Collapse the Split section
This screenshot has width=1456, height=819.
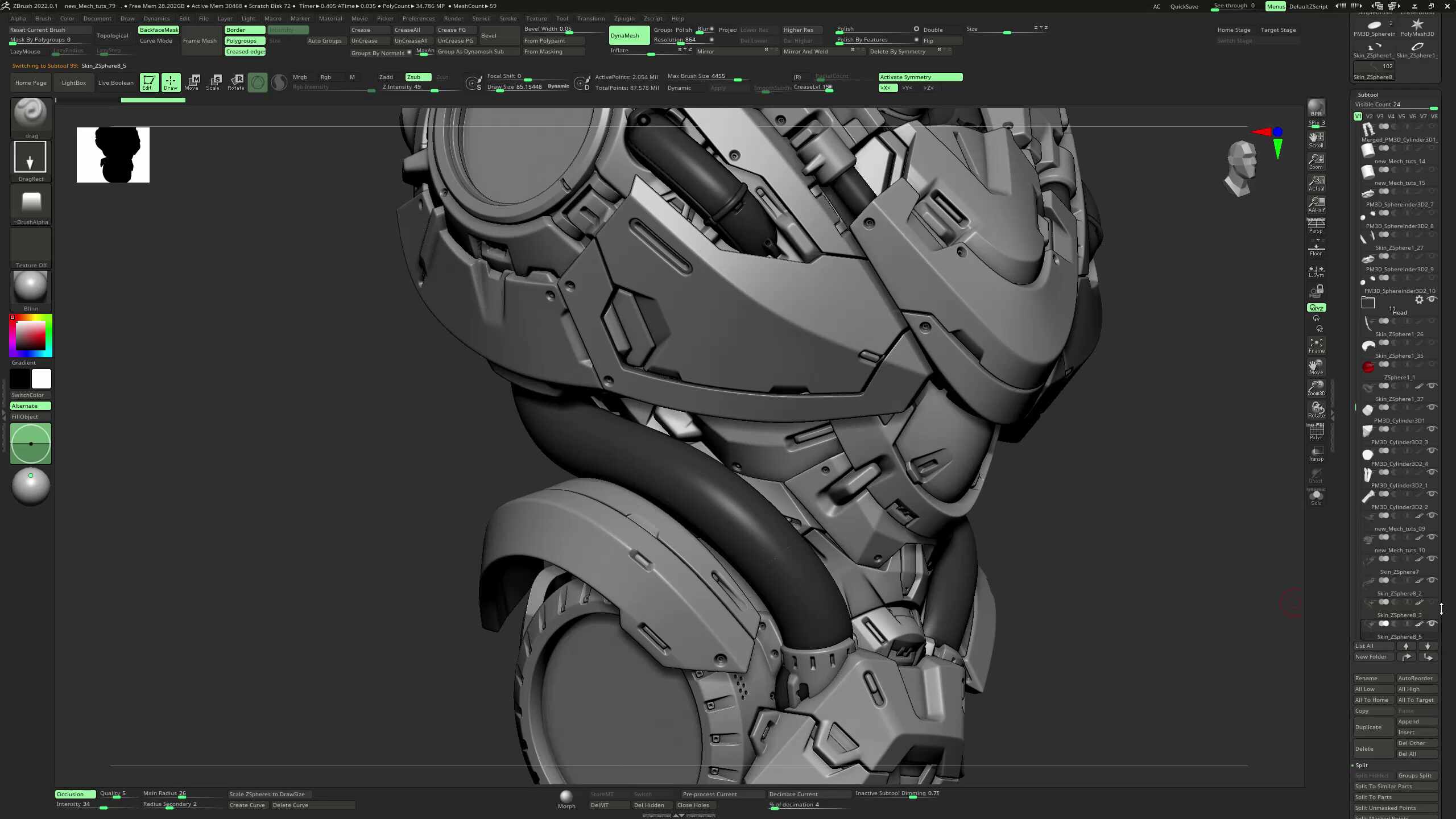(x=1361, y=766)
